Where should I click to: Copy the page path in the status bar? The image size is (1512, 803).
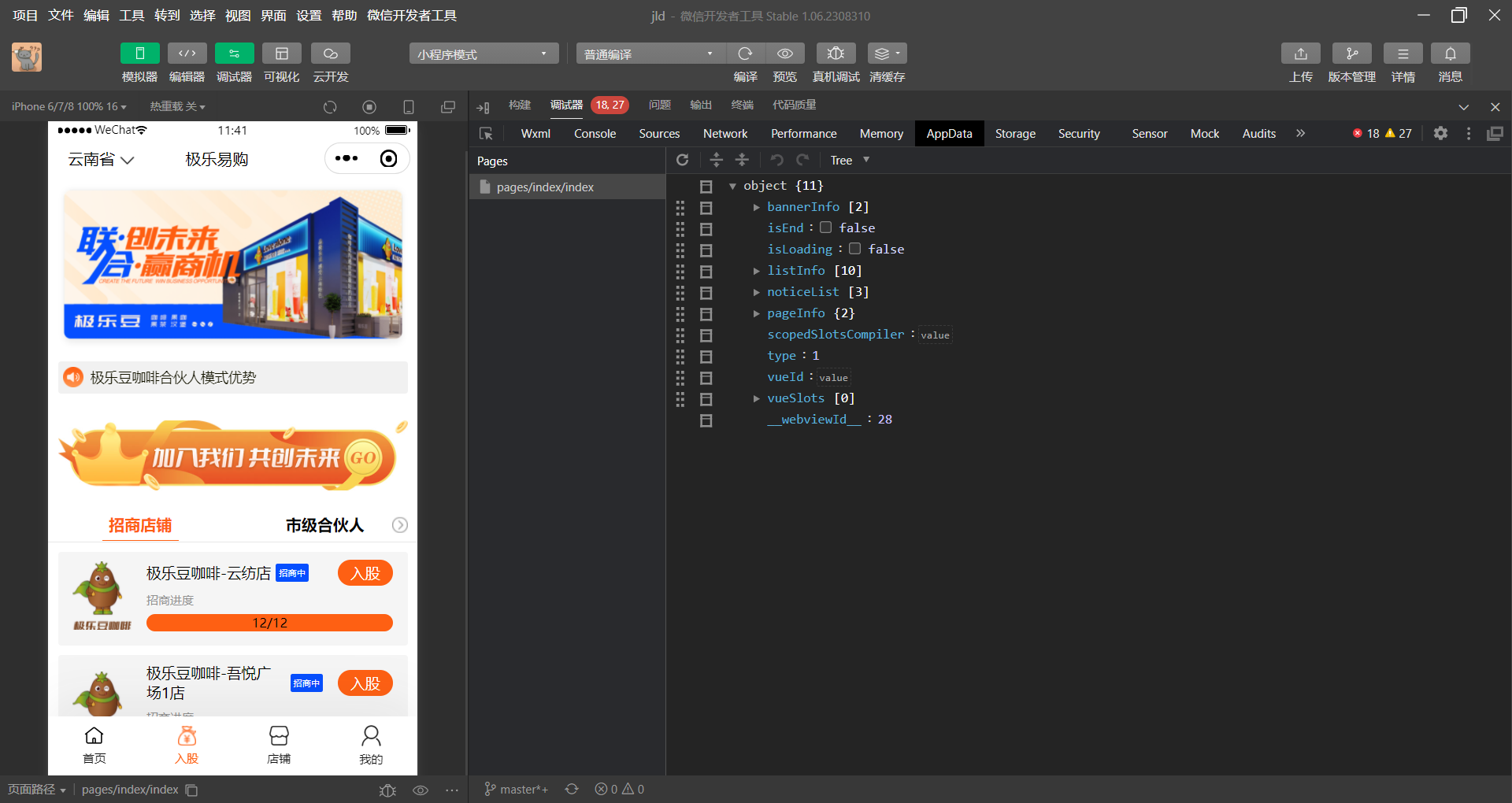pos(191,790)
